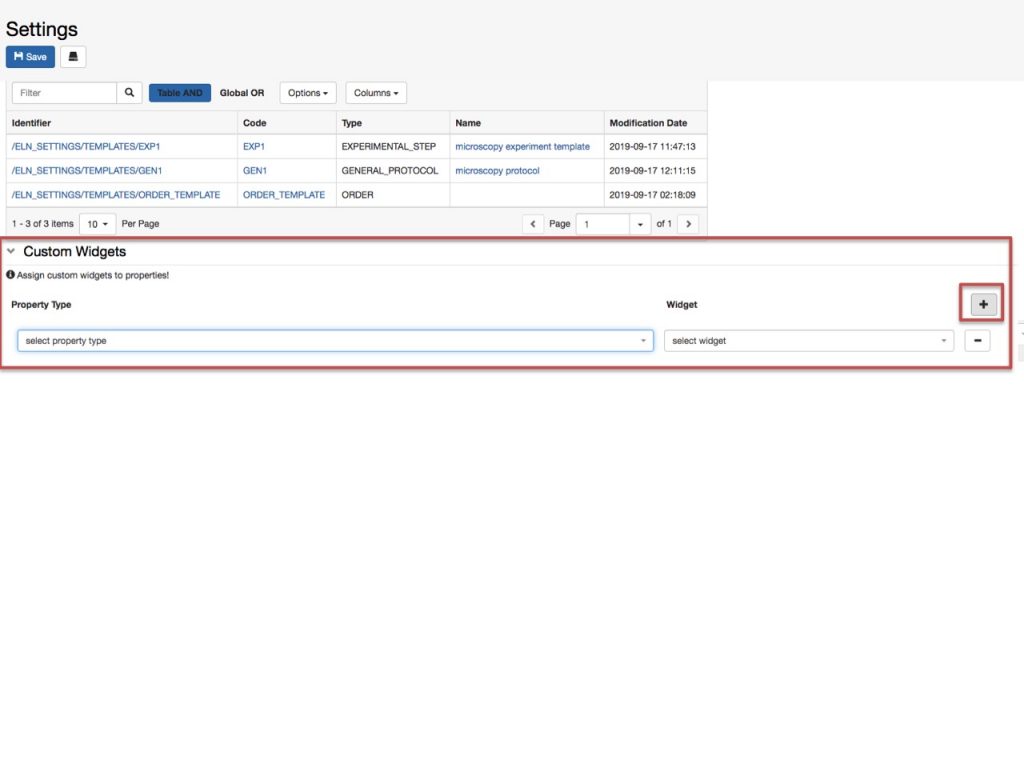
Task: Open the select property type dropdown
Action: click(335, 341)
